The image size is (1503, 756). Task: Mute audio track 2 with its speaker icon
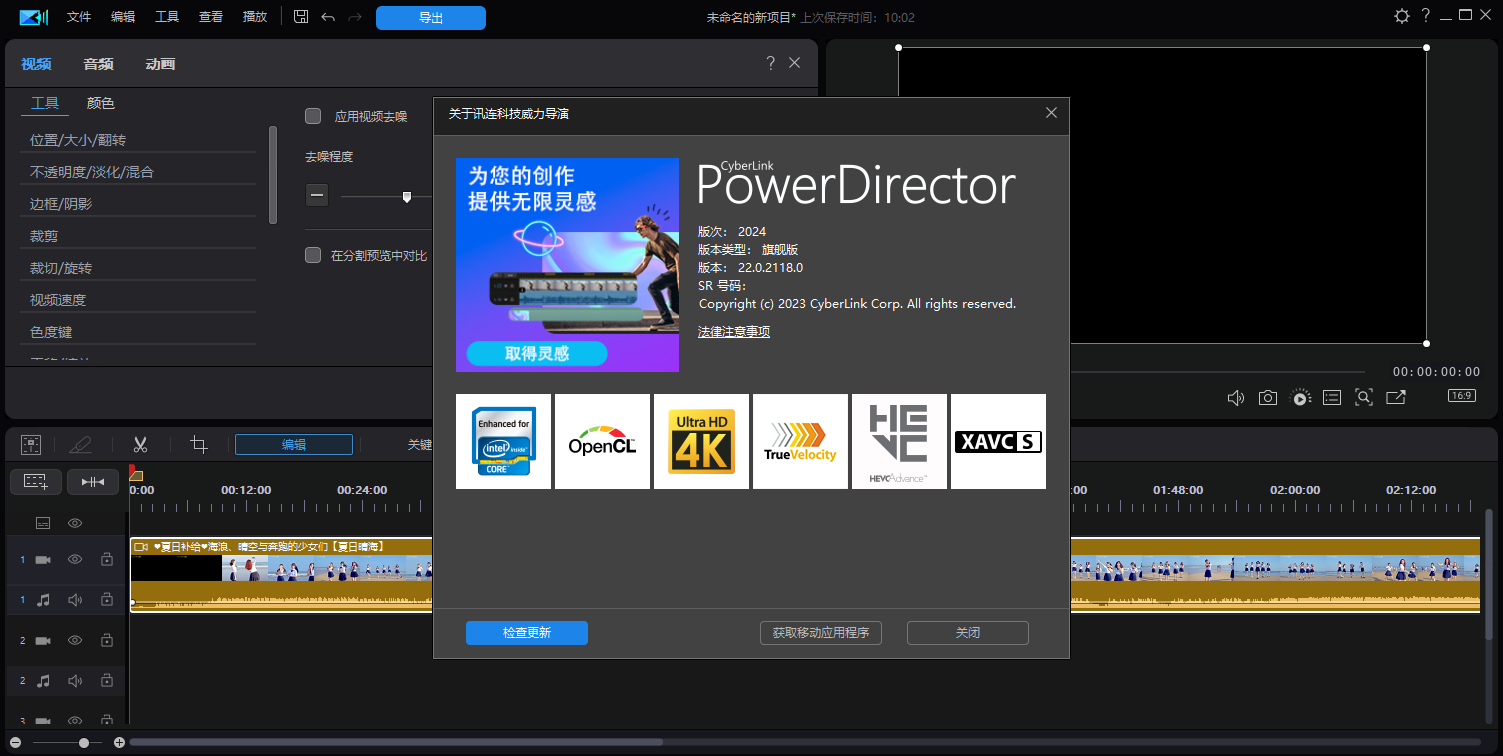[x=75, y=680]
